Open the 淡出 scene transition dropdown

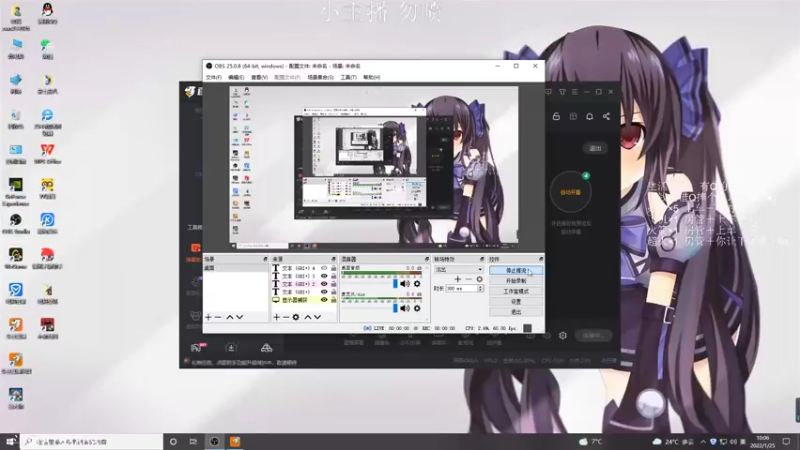click(x=458, y=269)
